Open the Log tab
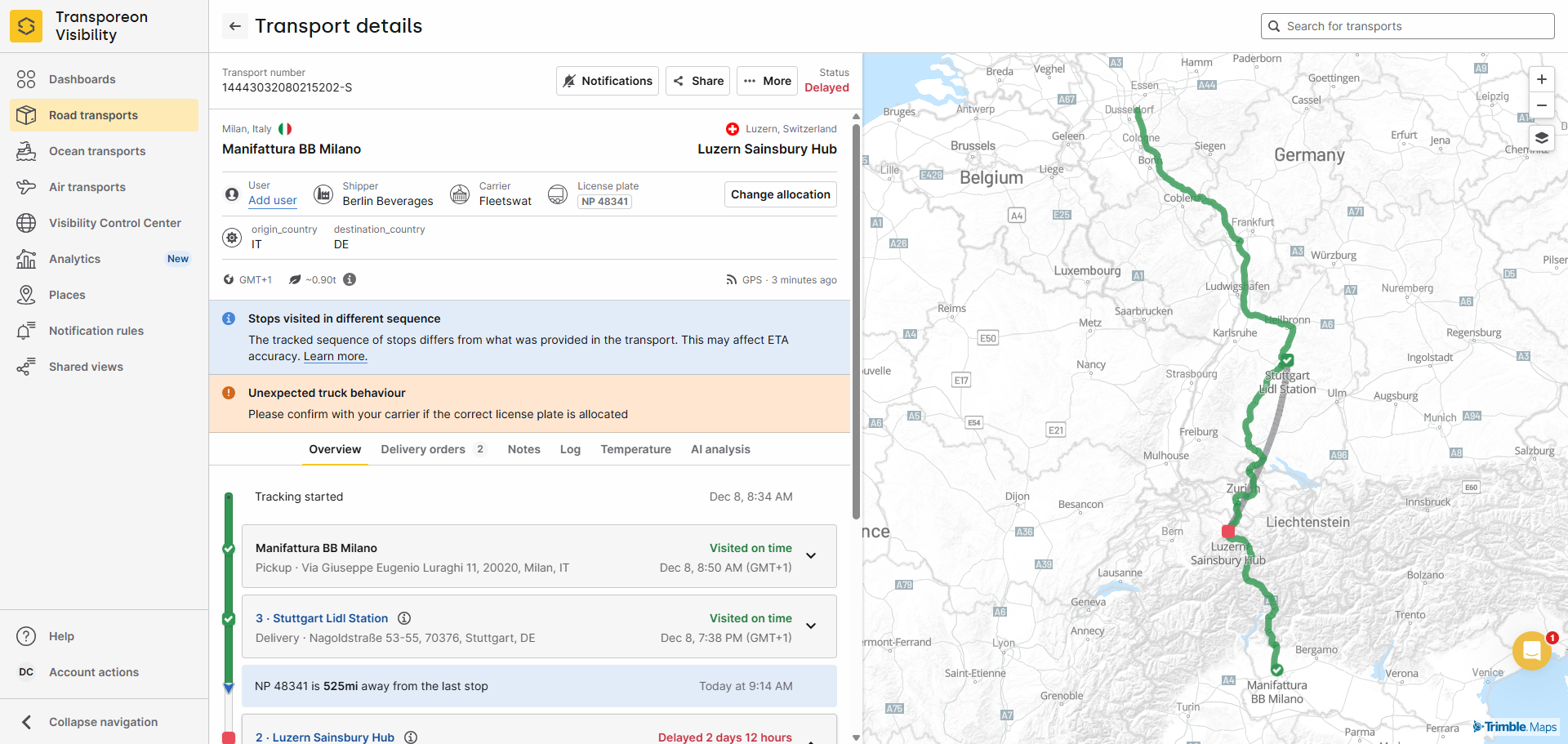This screenshot has height=744, width=1568. click(x=570, y=449)
